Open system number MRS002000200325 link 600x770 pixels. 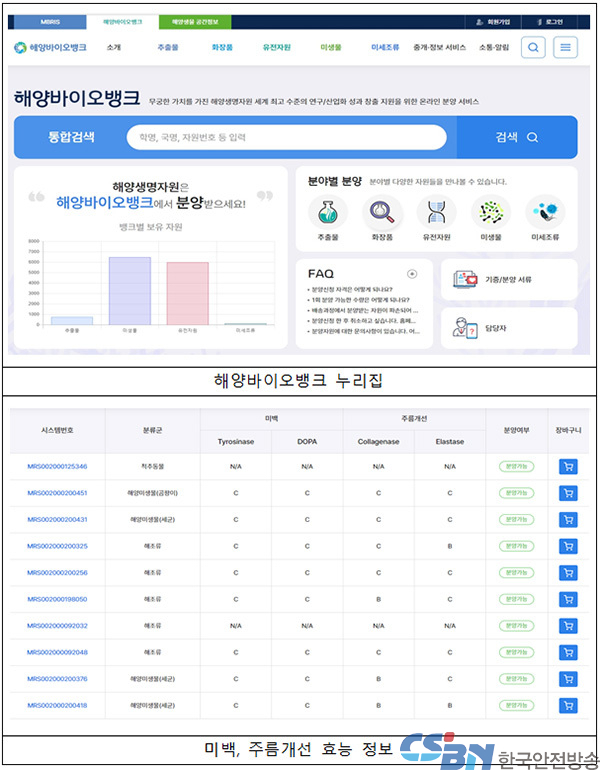point(57,546)
